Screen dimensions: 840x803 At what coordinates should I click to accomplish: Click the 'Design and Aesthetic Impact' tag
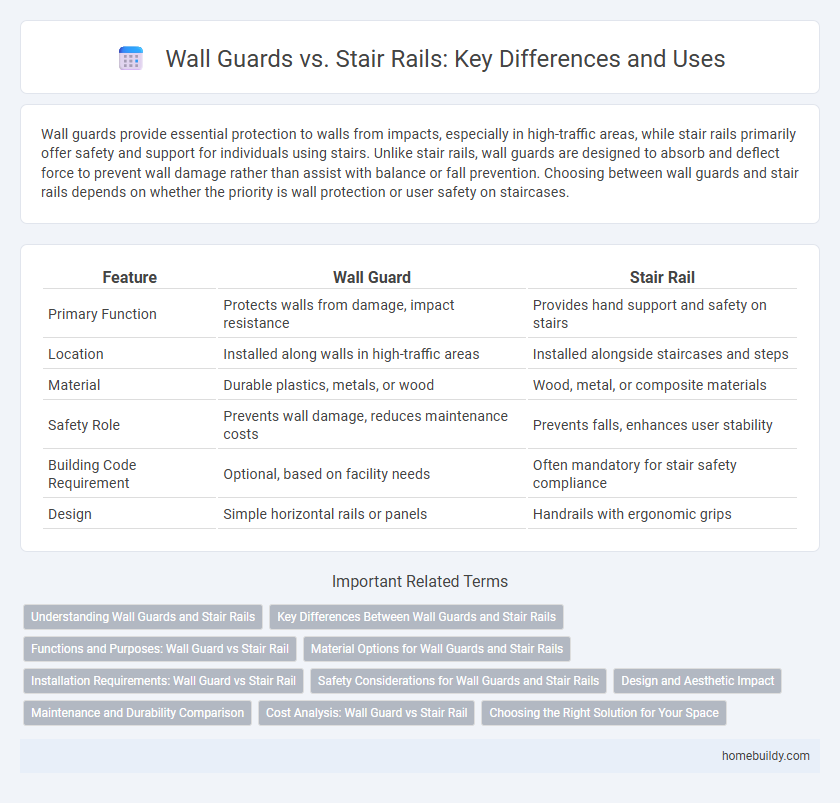(x=697, y=681)
